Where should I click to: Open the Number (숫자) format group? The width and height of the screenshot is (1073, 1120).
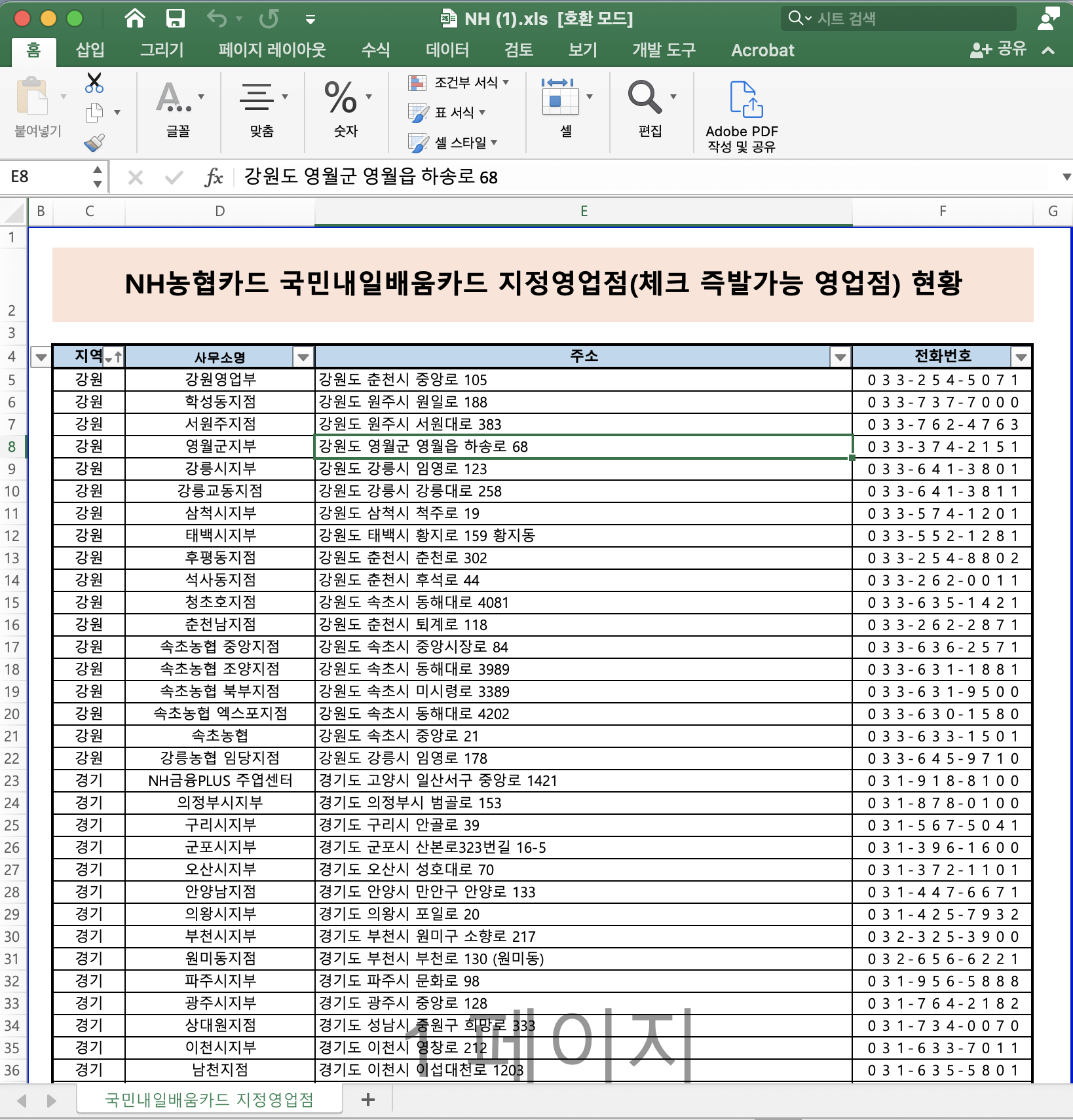pos(346,109)
